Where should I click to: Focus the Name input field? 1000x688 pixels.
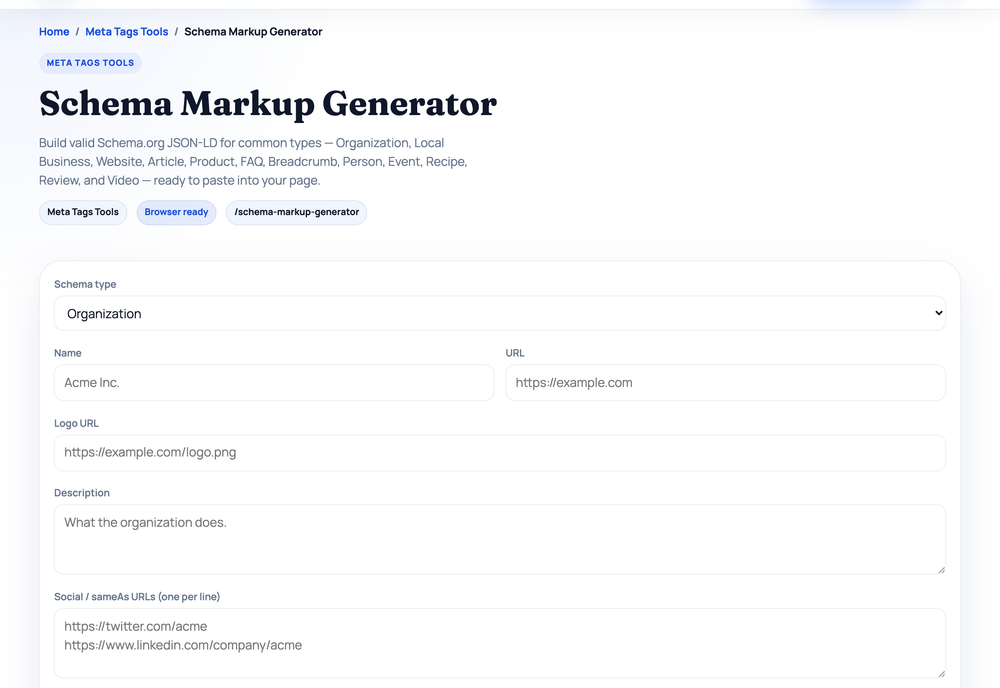274,383
